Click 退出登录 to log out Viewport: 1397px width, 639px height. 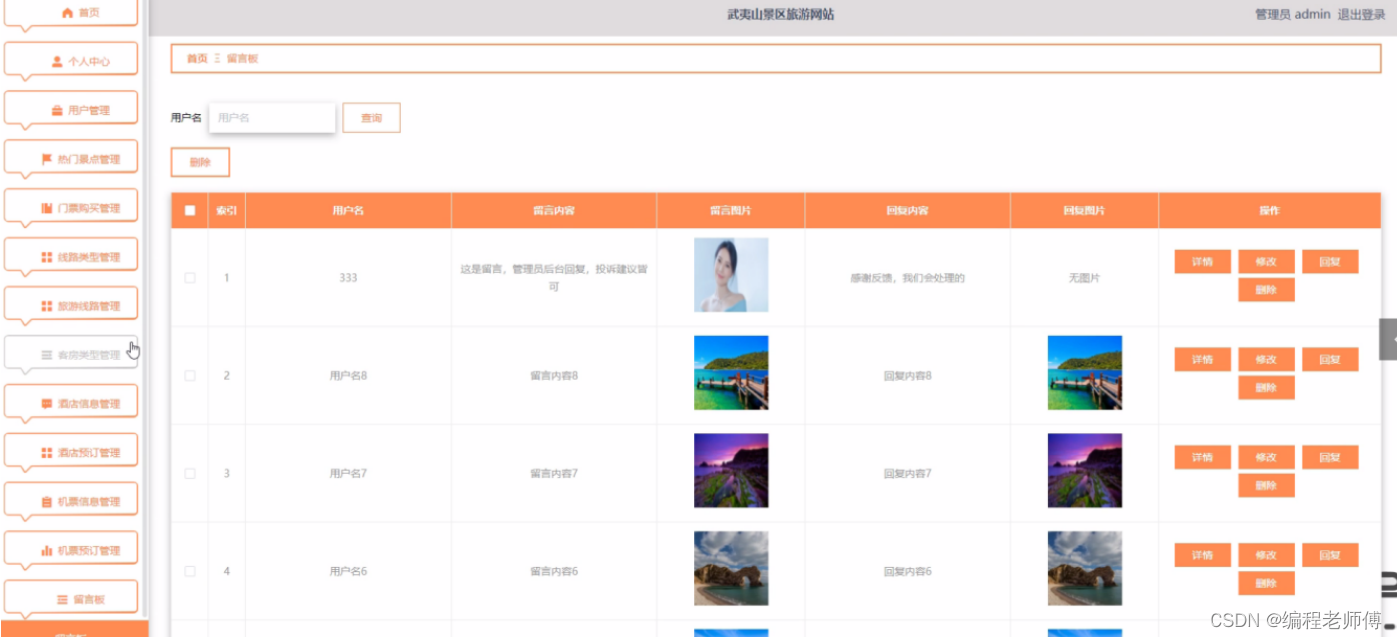pos(1362,14)
